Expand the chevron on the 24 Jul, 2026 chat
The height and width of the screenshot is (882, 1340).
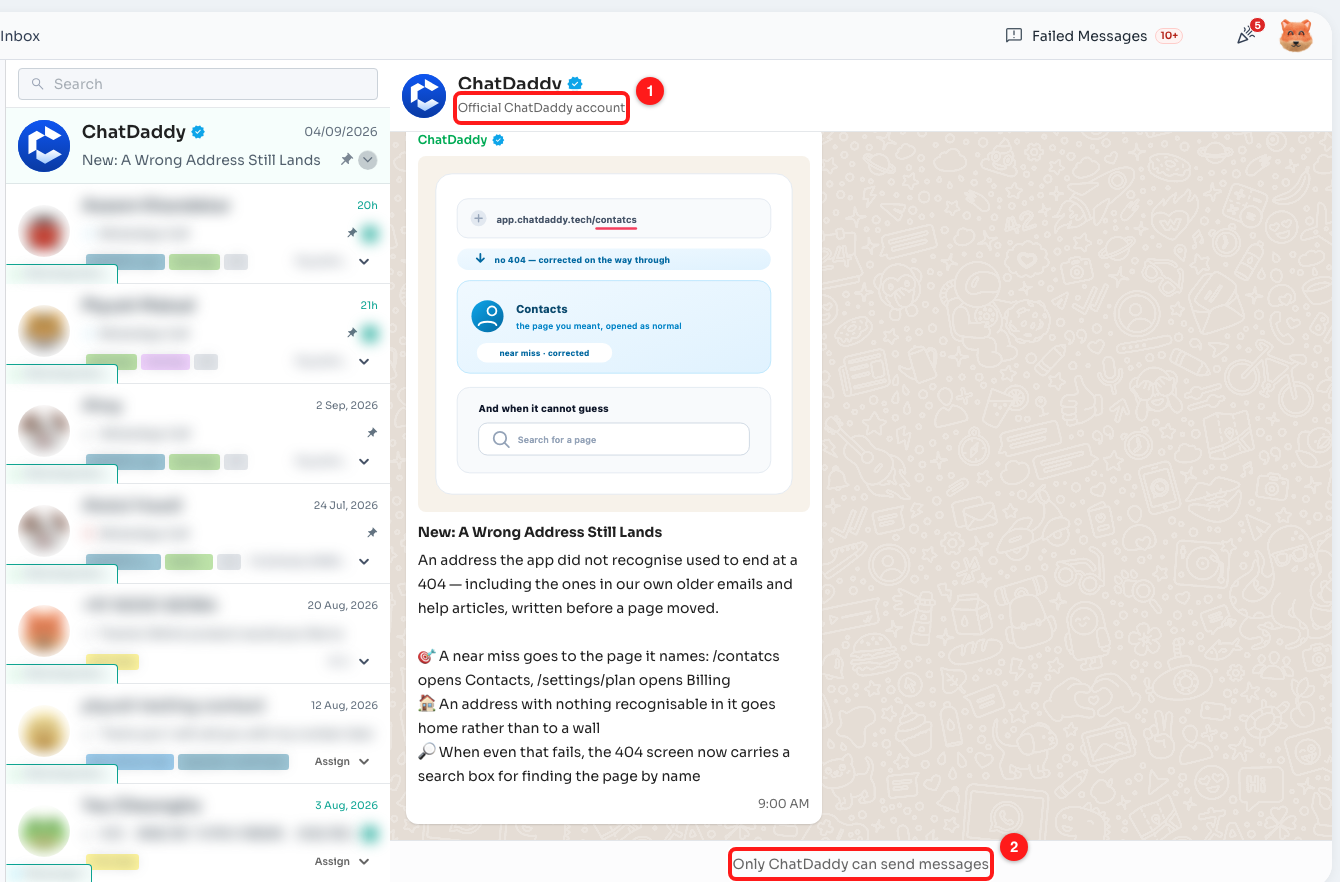pos(364,562)
